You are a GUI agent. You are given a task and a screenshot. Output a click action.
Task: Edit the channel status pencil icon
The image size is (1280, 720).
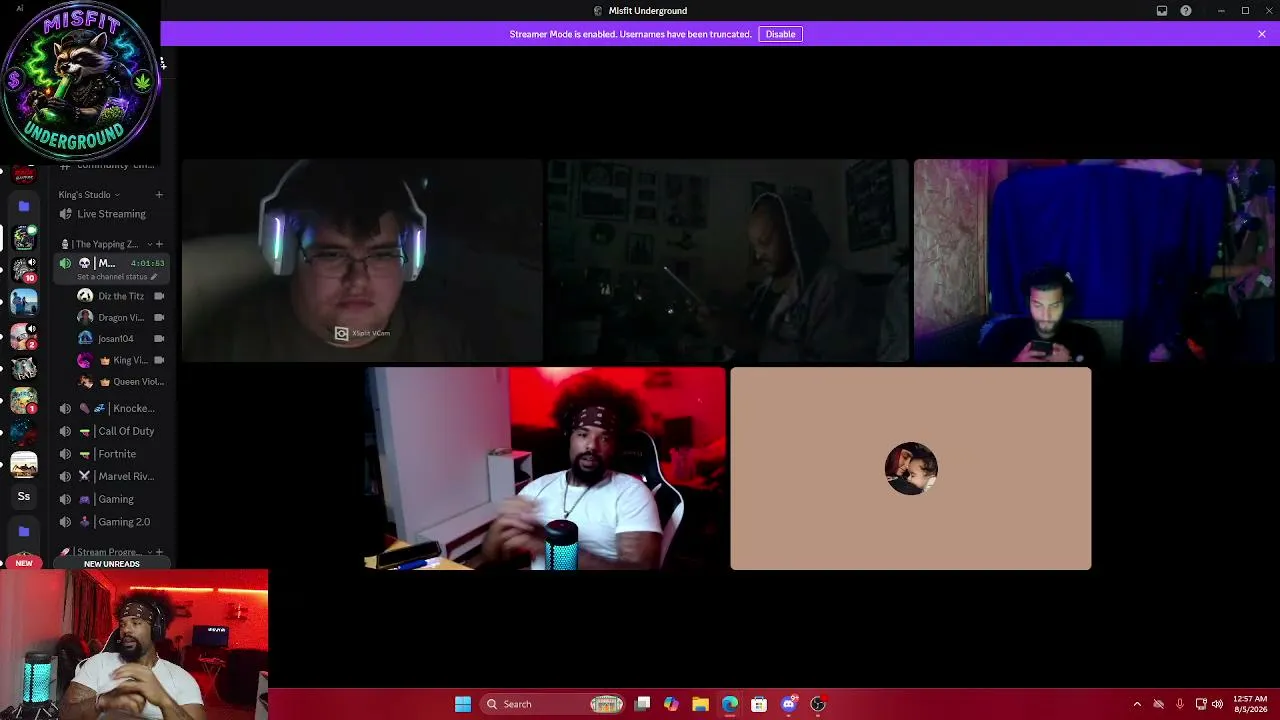(x=153, y=277)
